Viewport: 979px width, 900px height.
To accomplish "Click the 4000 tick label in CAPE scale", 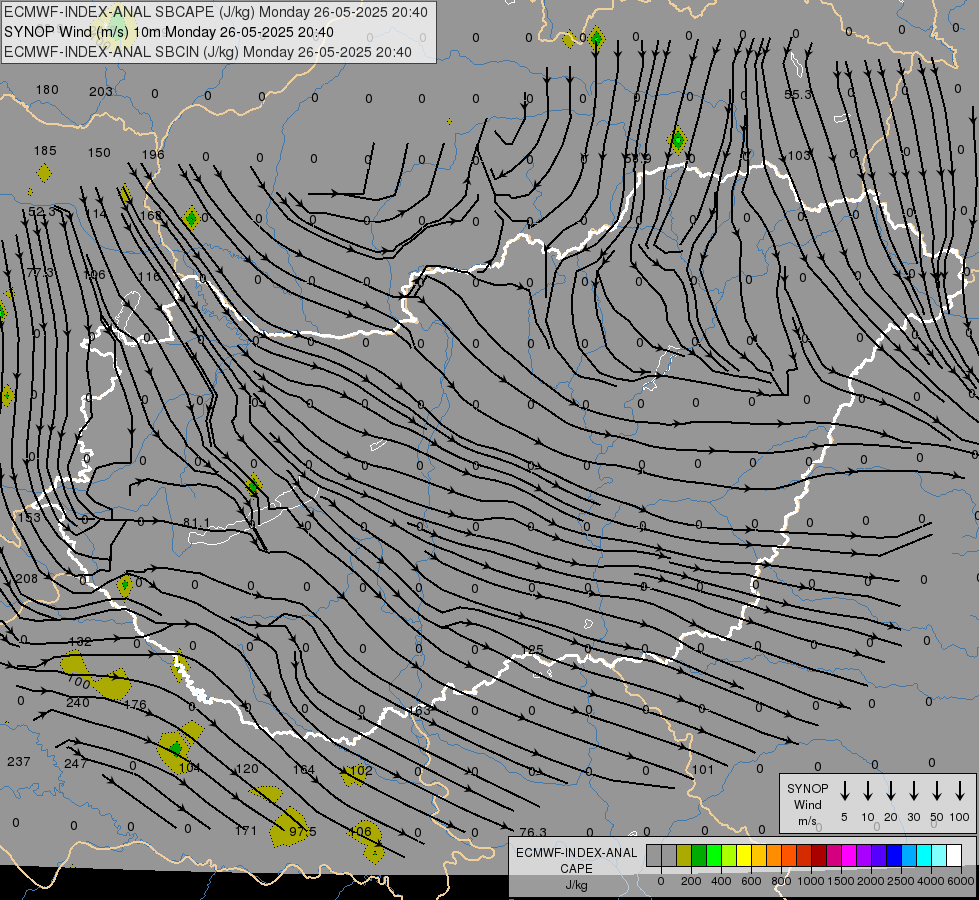I will (x=930, y=881).
